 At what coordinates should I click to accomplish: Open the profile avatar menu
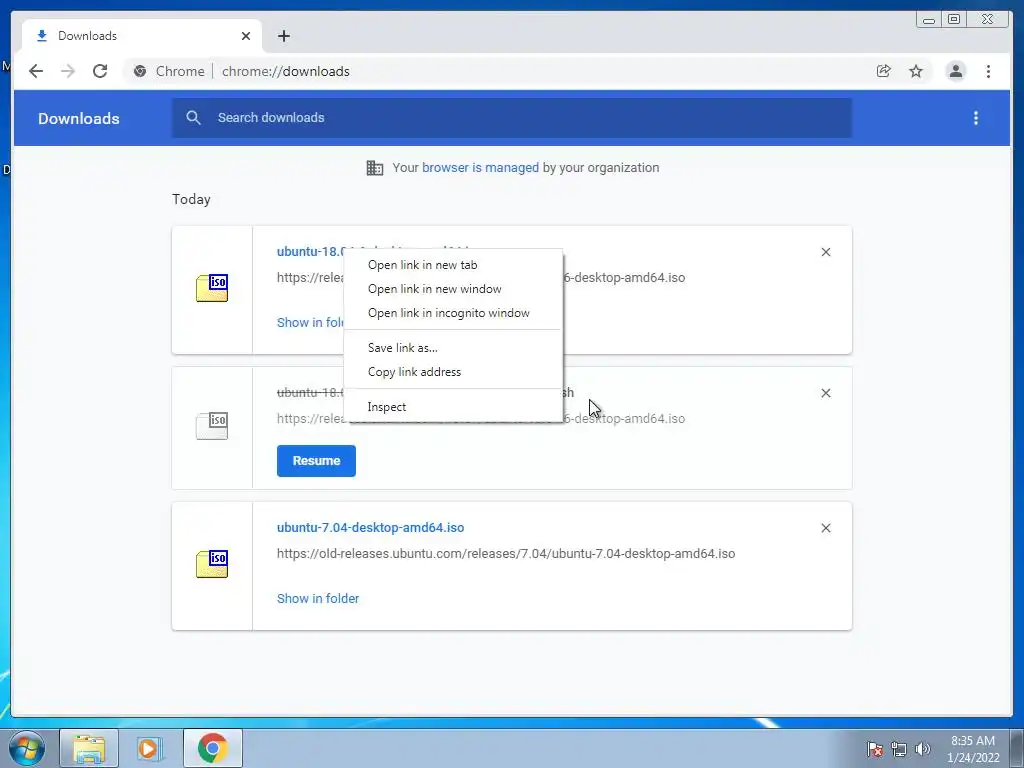955,71
